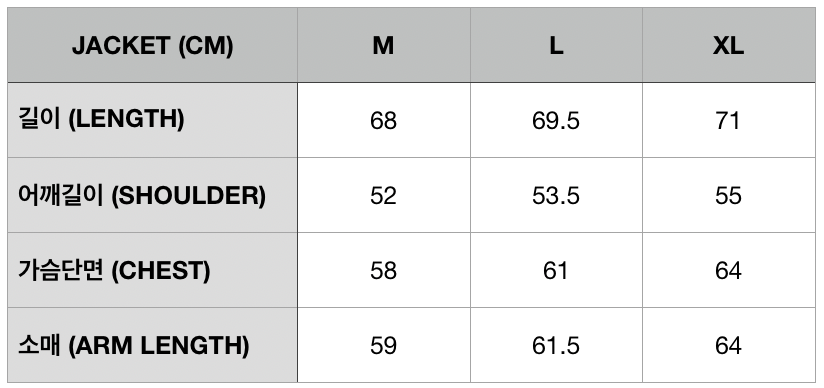824x388 pixels.
Task: Select the L size column header
Action: (556, 45)
